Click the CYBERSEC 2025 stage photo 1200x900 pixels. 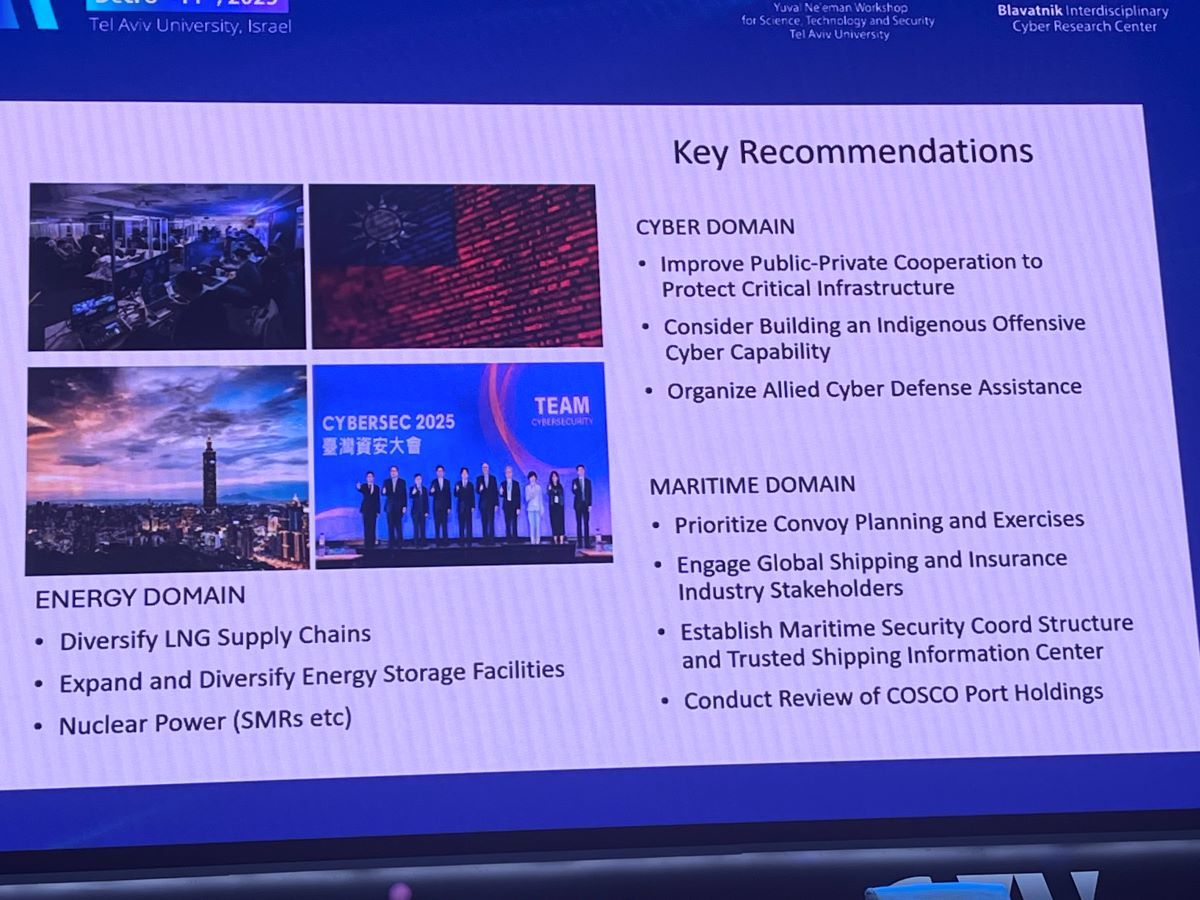[462, 465]
